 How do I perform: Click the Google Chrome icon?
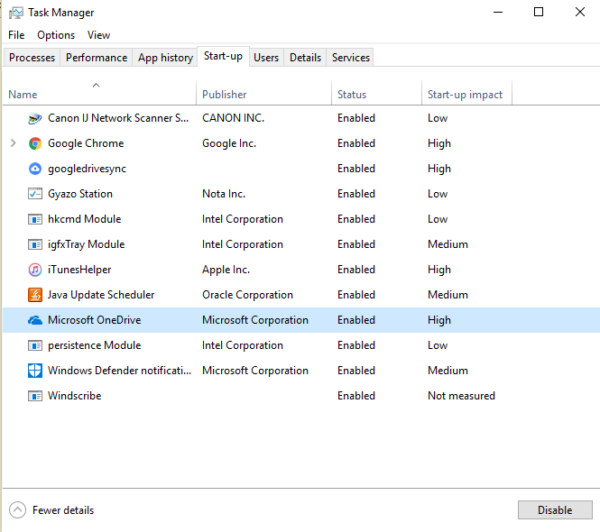pyautogui.click(x=35, y=144)
